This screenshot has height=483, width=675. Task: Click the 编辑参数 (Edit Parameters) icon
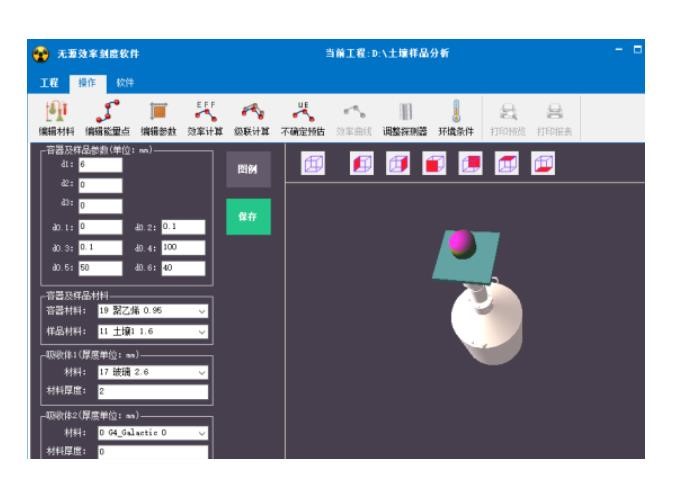tap(158, 116)
